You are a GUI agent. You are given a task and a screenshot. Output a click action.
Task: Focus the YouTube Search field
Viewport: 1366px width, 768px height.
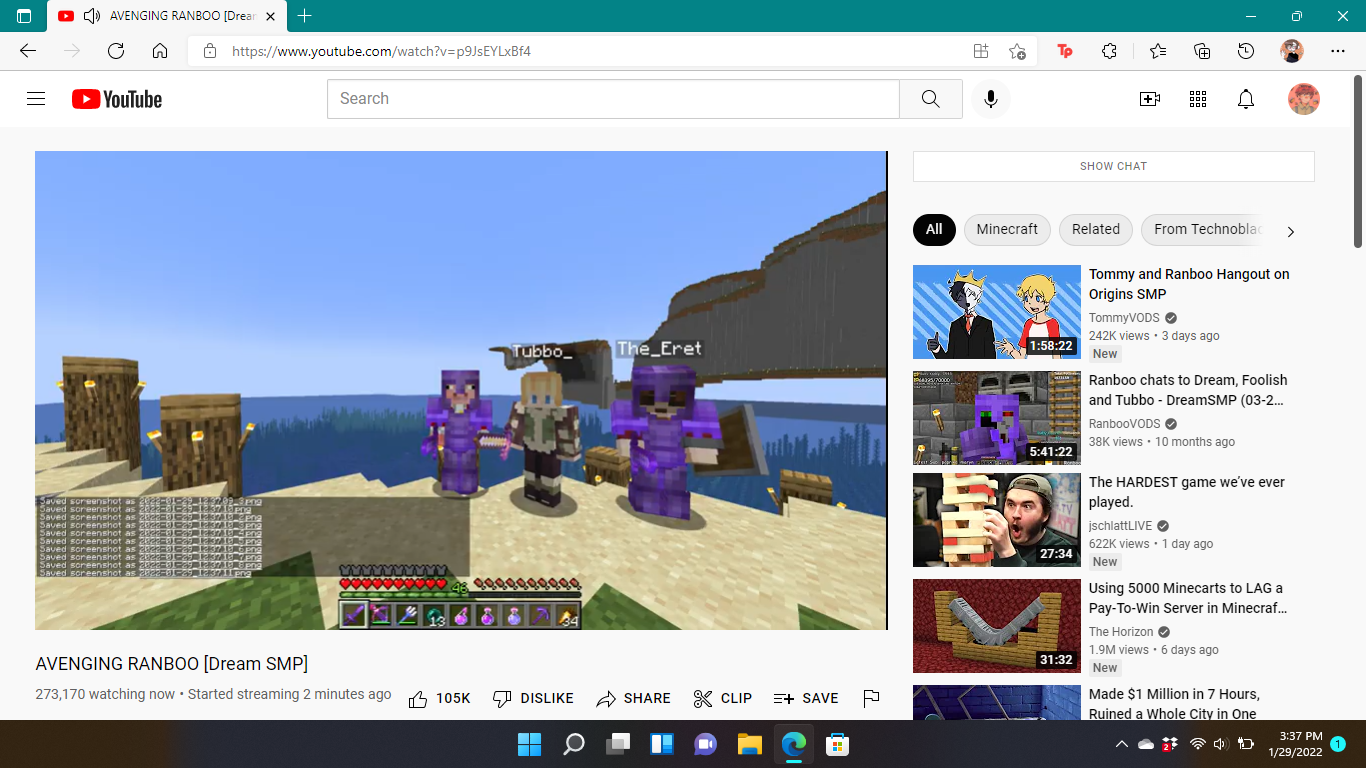613,99
